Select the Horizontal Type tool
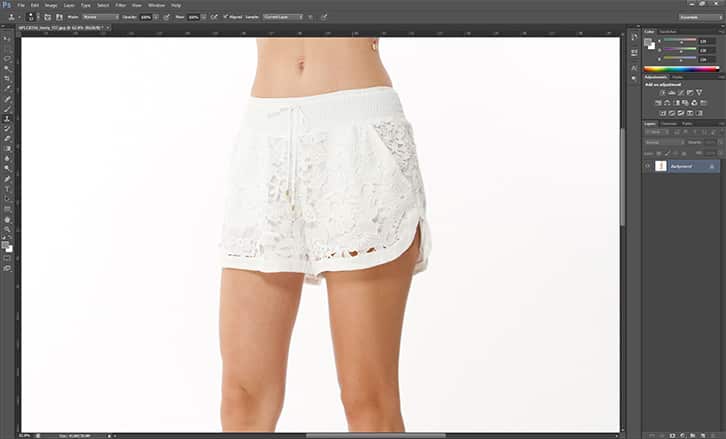The image size is (726, 439). (x=8, y=188)
